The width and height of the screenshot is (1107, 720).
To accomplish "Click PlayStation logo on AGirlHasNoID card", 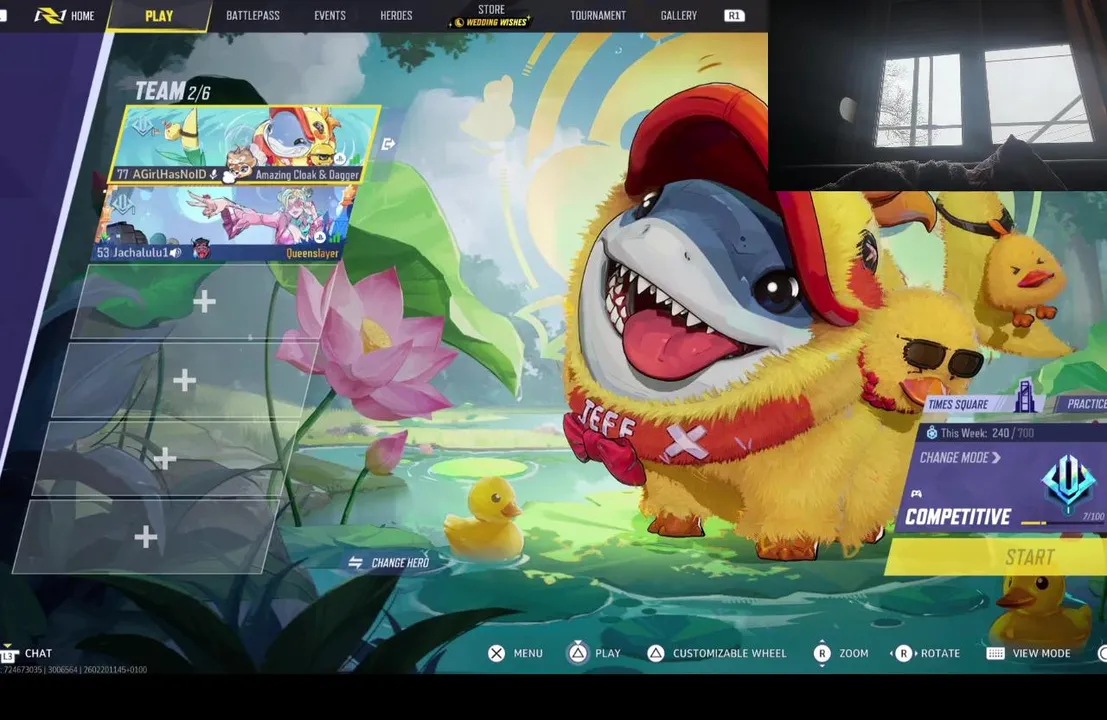I will 340,158.
